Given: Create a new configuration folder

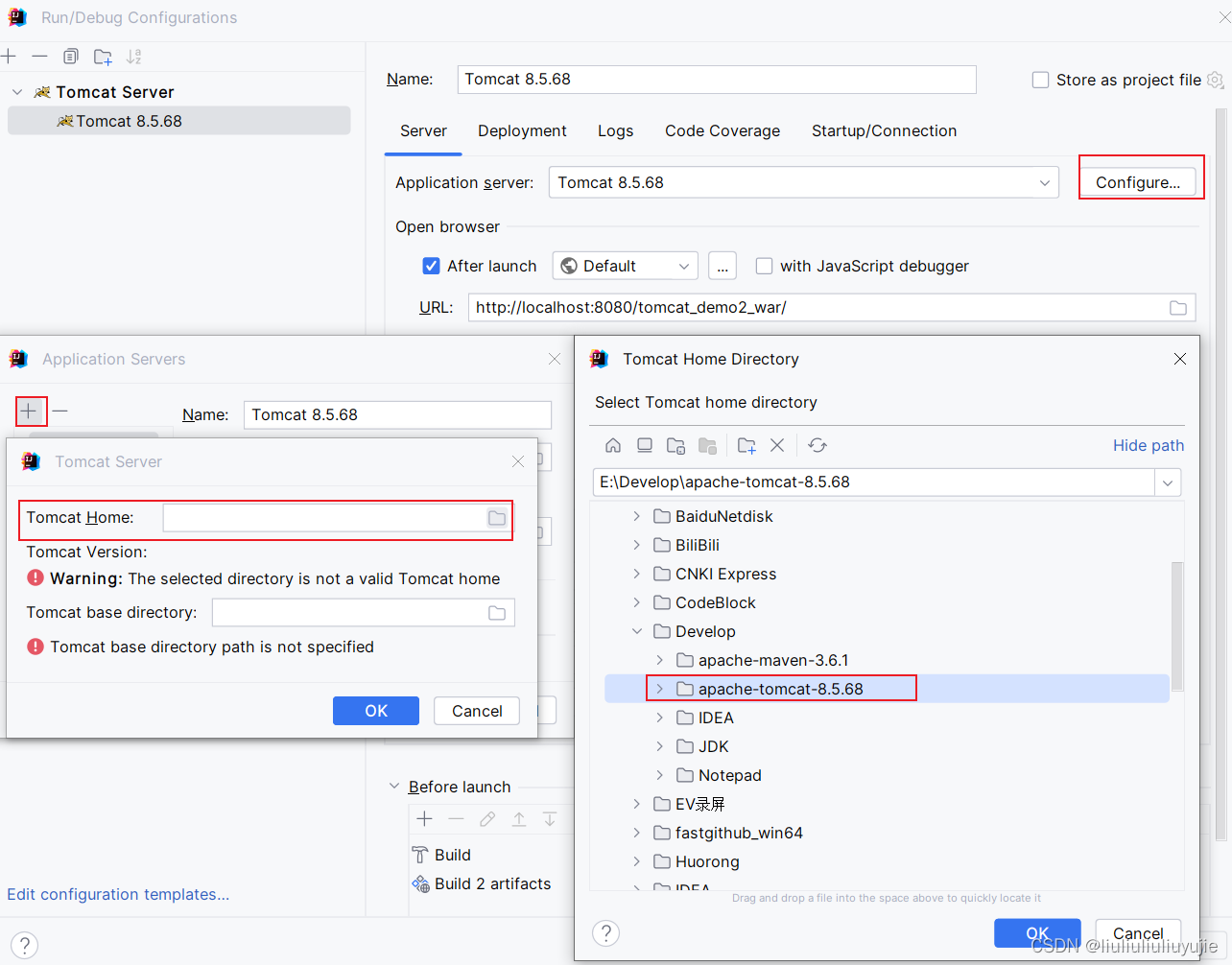Looking at the screenshot, I should pyautogui.click(x=103, y=57).
